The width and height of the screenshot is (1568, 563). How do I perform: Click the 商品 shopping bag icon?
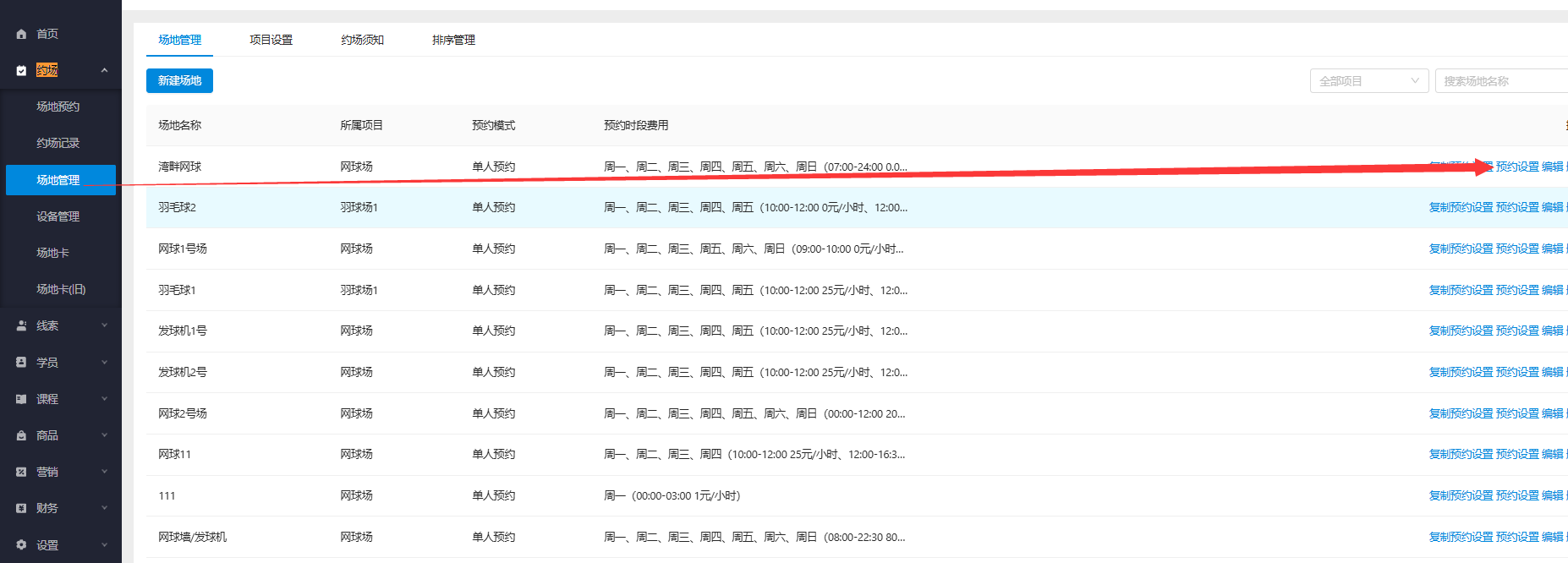pyautogui.click(x=21, y=435)
